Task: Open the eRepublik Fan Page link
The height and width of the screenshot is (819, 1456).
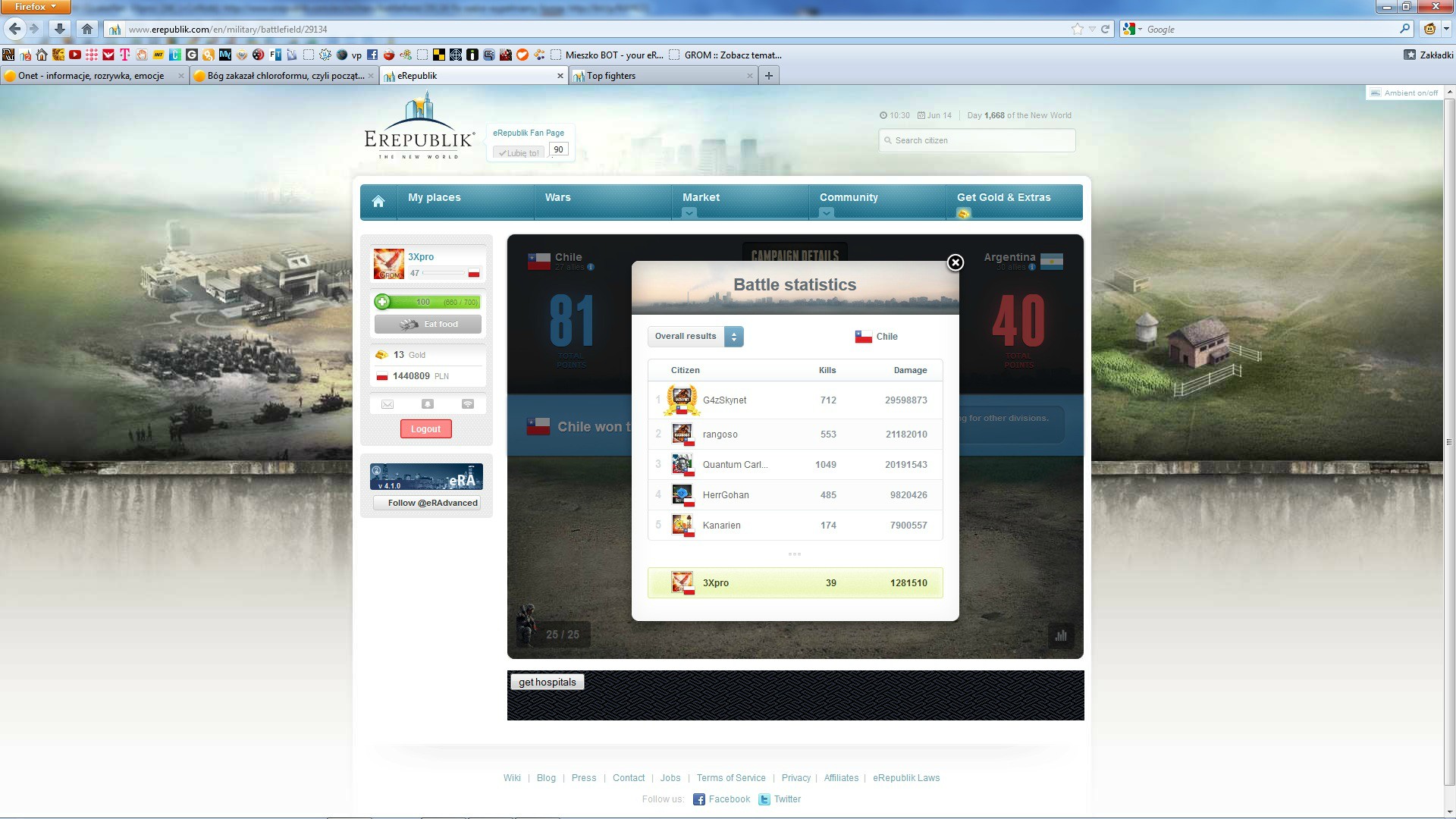Action: pyautogui.click(x=529, y=133)
